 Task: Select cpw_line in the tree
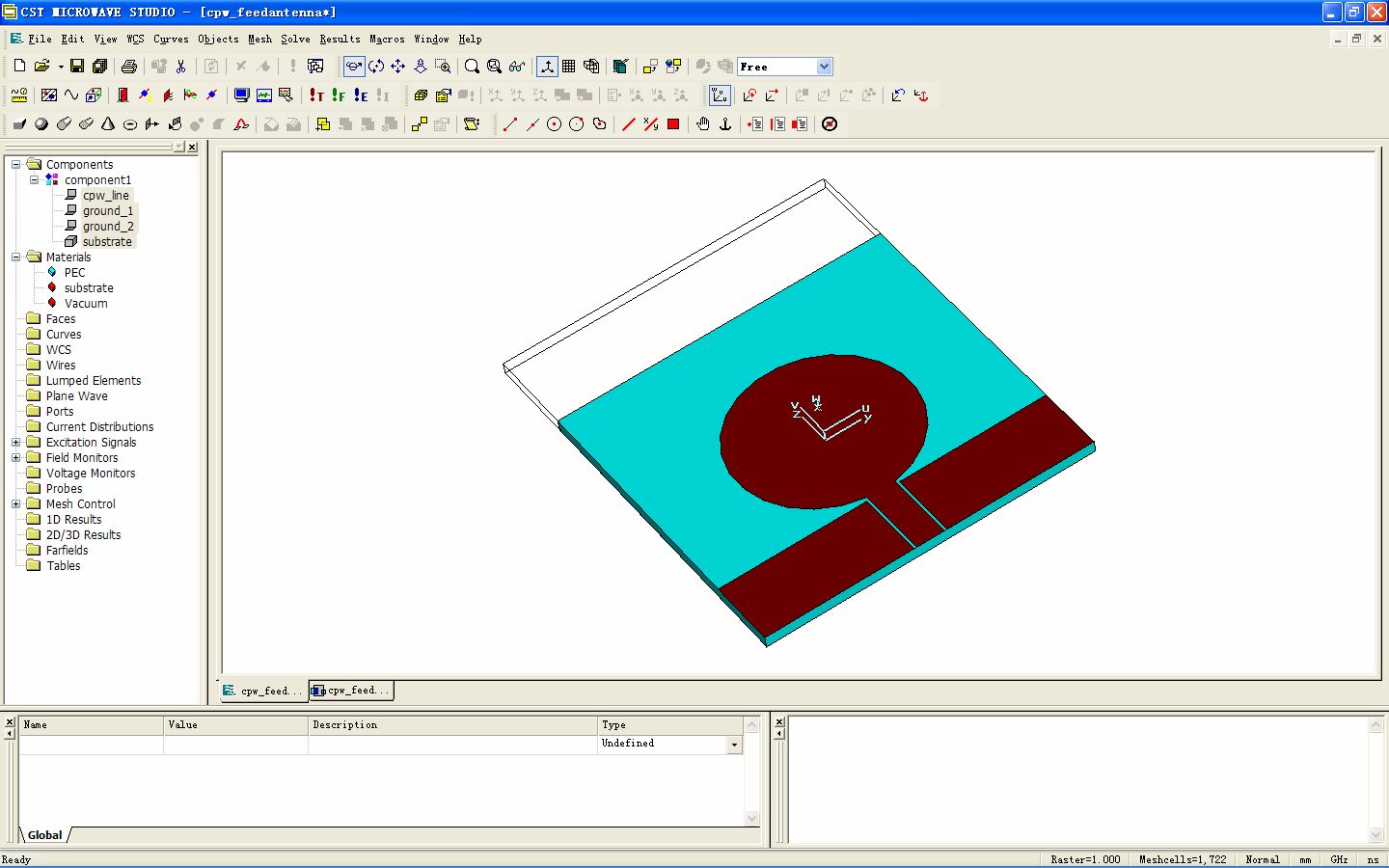(x=105, y=196)
